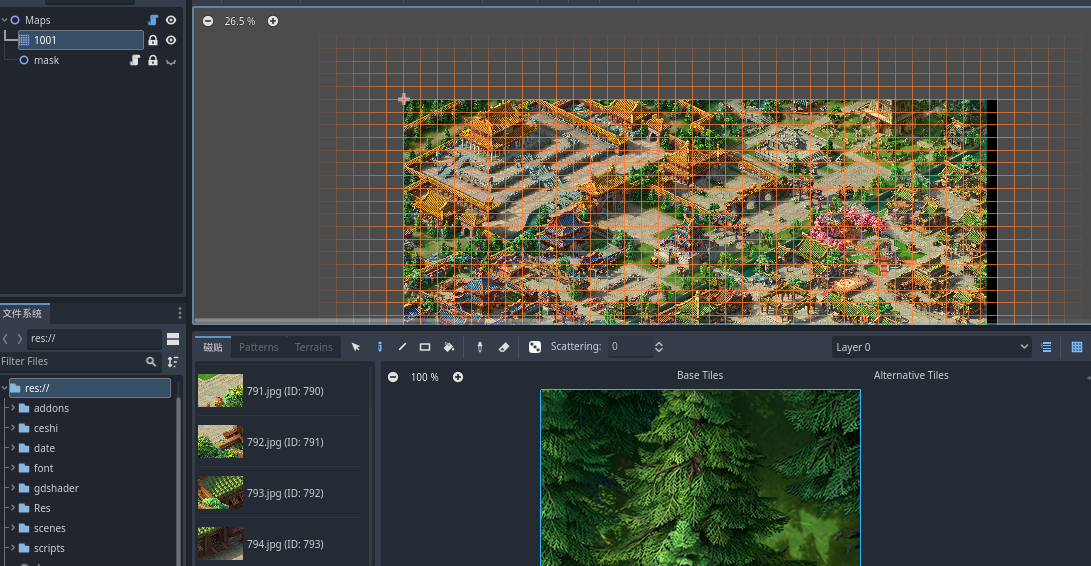Reset viewport zoom showing 26.5 %
The width and height of the screenshot is (1091, 566).
pyautogui.click(x=240, y=22)
